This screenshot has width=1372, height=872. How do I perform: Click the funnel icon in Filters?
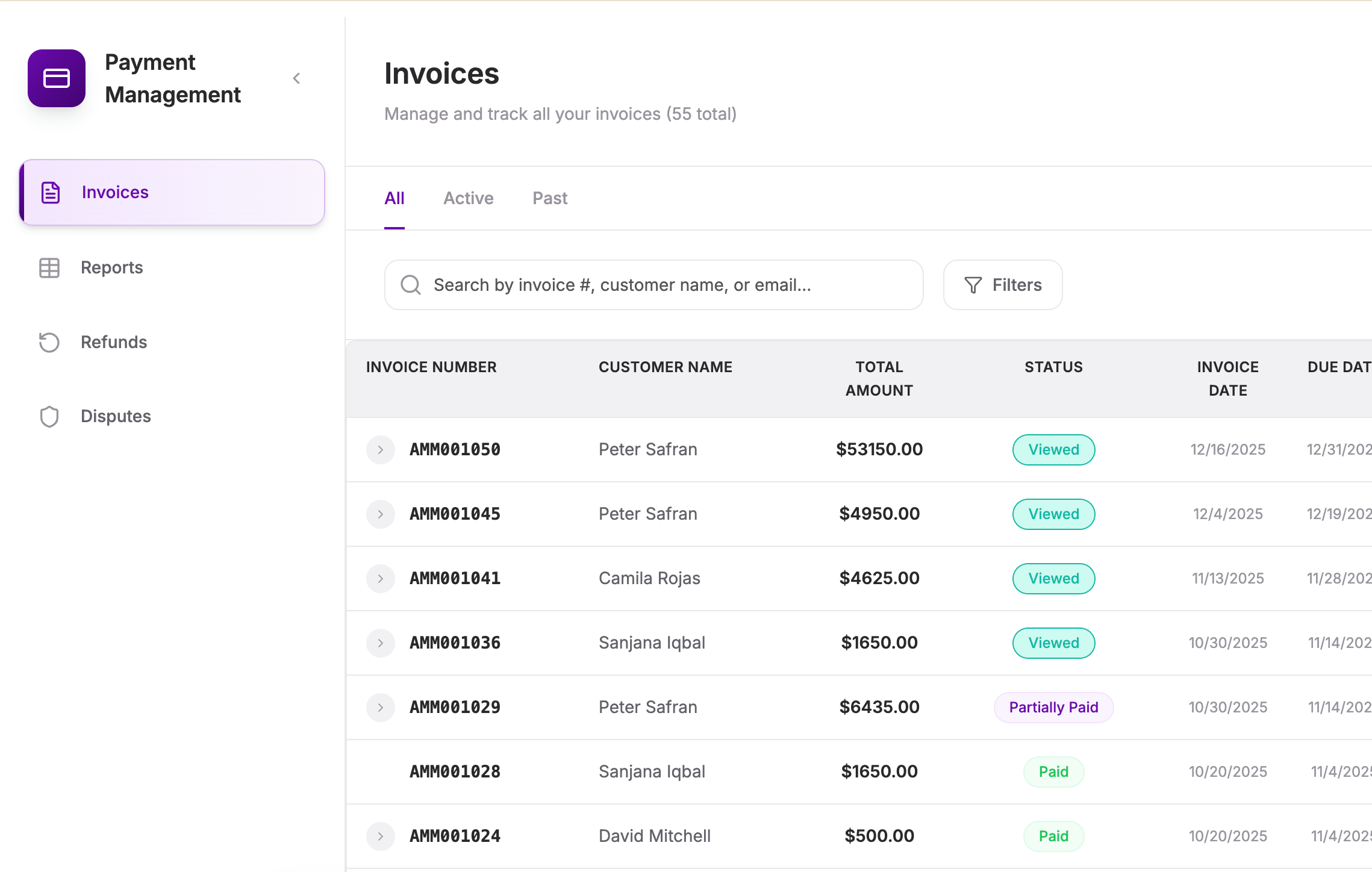973,285
